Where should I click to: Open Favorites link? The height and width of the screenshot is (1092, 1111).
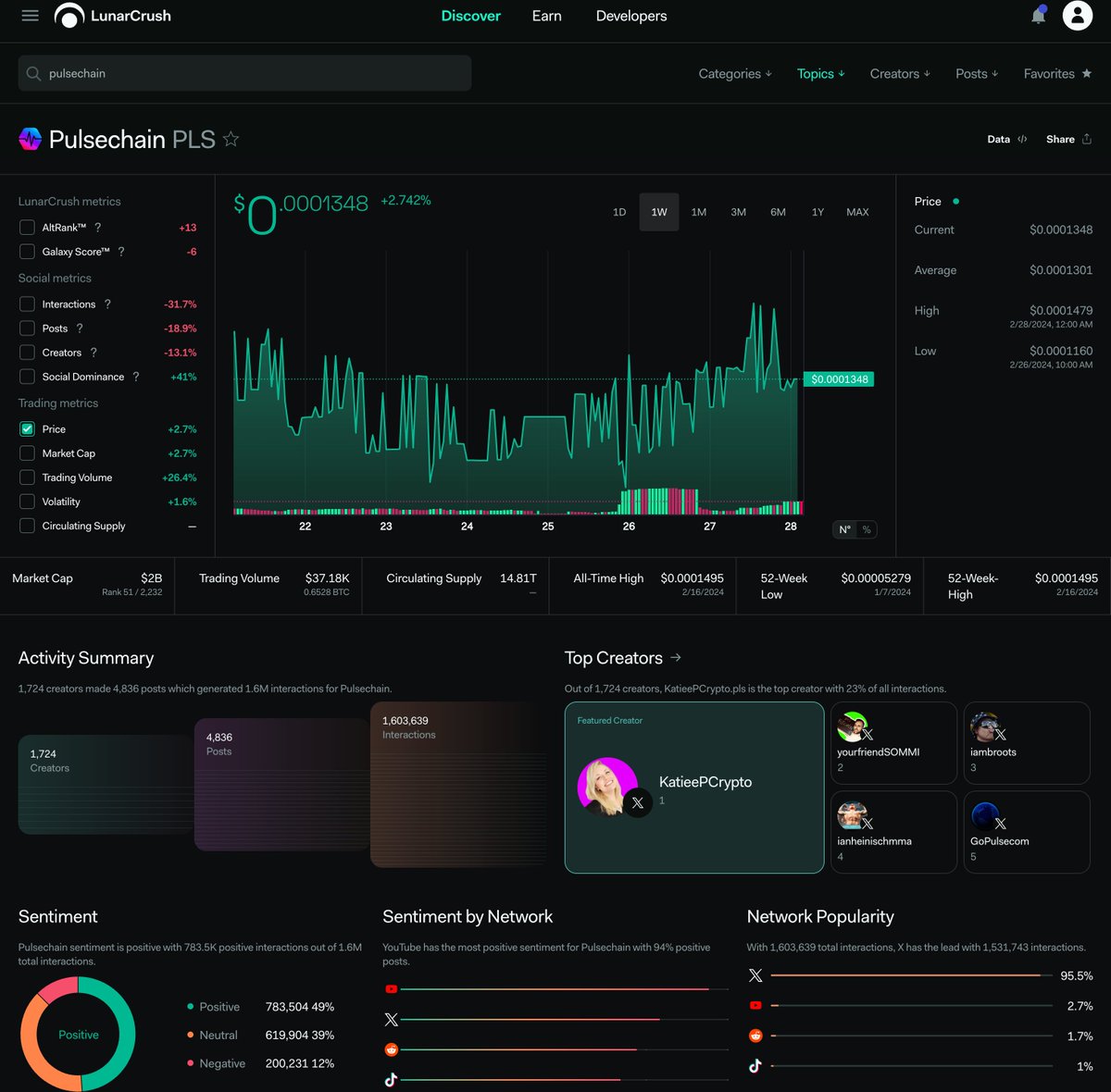pyautogui.click(x=1057, y=74)
